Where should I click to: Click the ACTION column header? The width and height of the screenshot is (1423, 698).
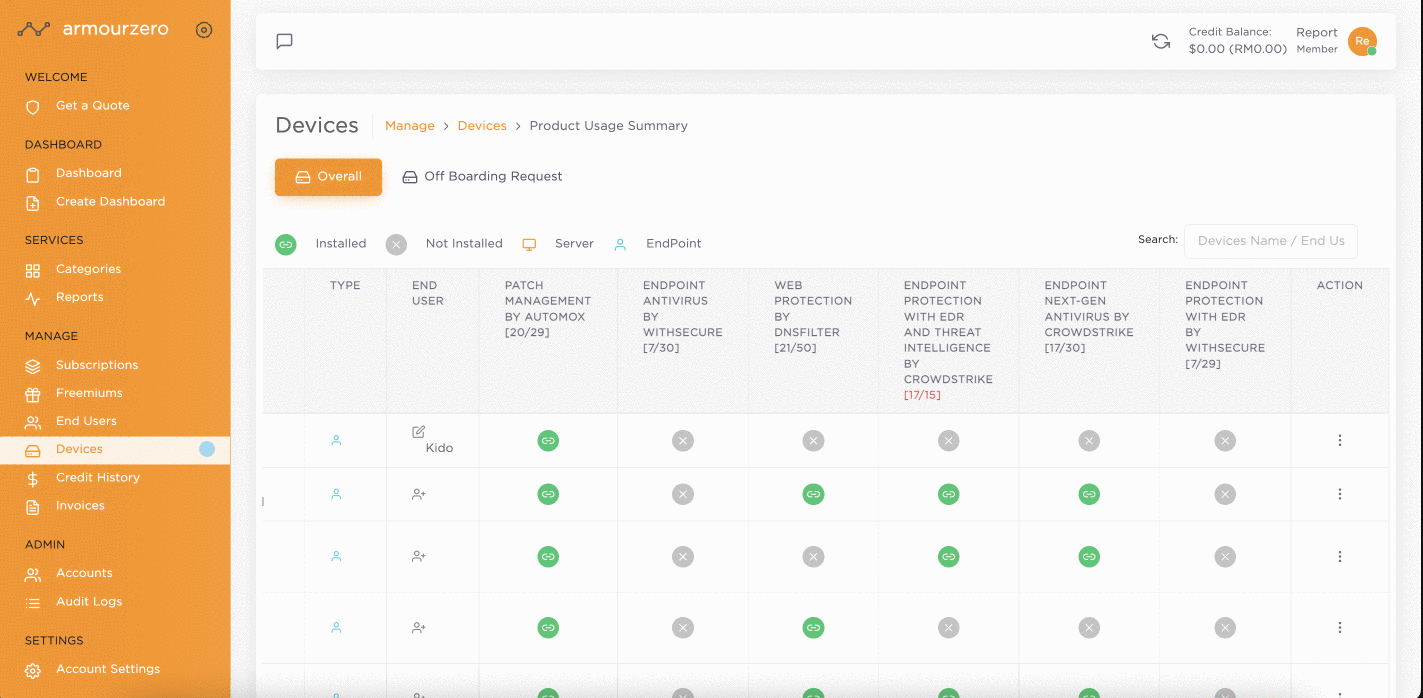tap(1340, 285)
